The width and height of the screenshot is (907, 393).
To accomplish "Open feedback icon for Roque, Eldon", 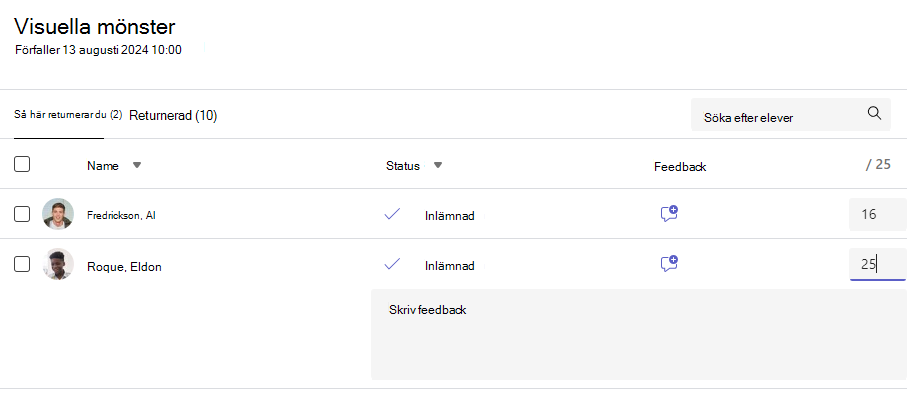I will pyautogui.click(x=669, y=264).
